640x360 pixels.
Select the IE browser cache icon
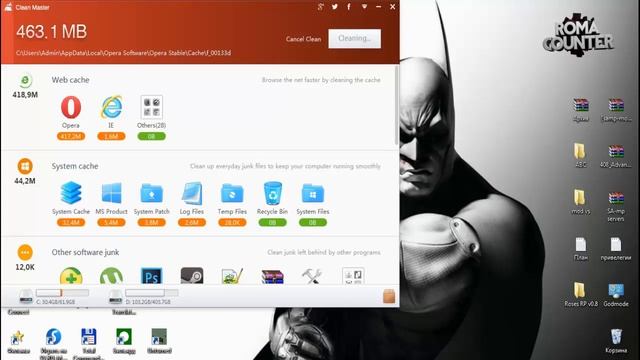(x=111, y=107)
